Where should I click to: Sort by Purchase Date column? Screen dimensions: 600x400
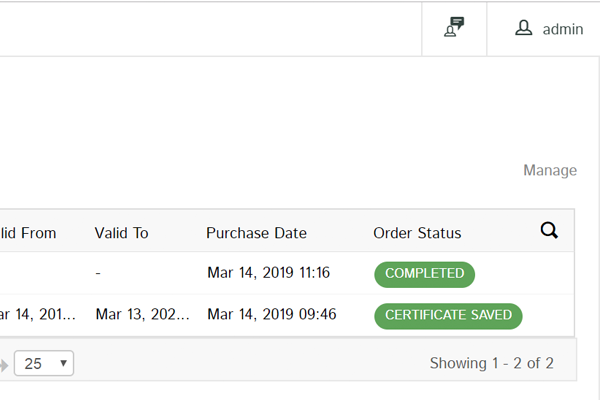256,233
